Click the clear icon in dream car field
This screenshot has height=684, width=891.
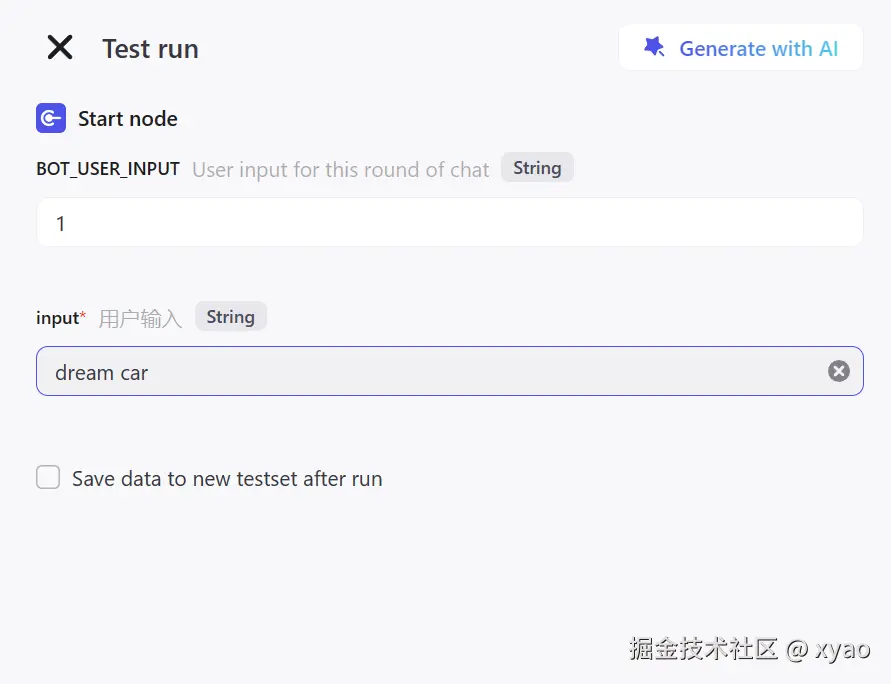click(x=838, y=370)
